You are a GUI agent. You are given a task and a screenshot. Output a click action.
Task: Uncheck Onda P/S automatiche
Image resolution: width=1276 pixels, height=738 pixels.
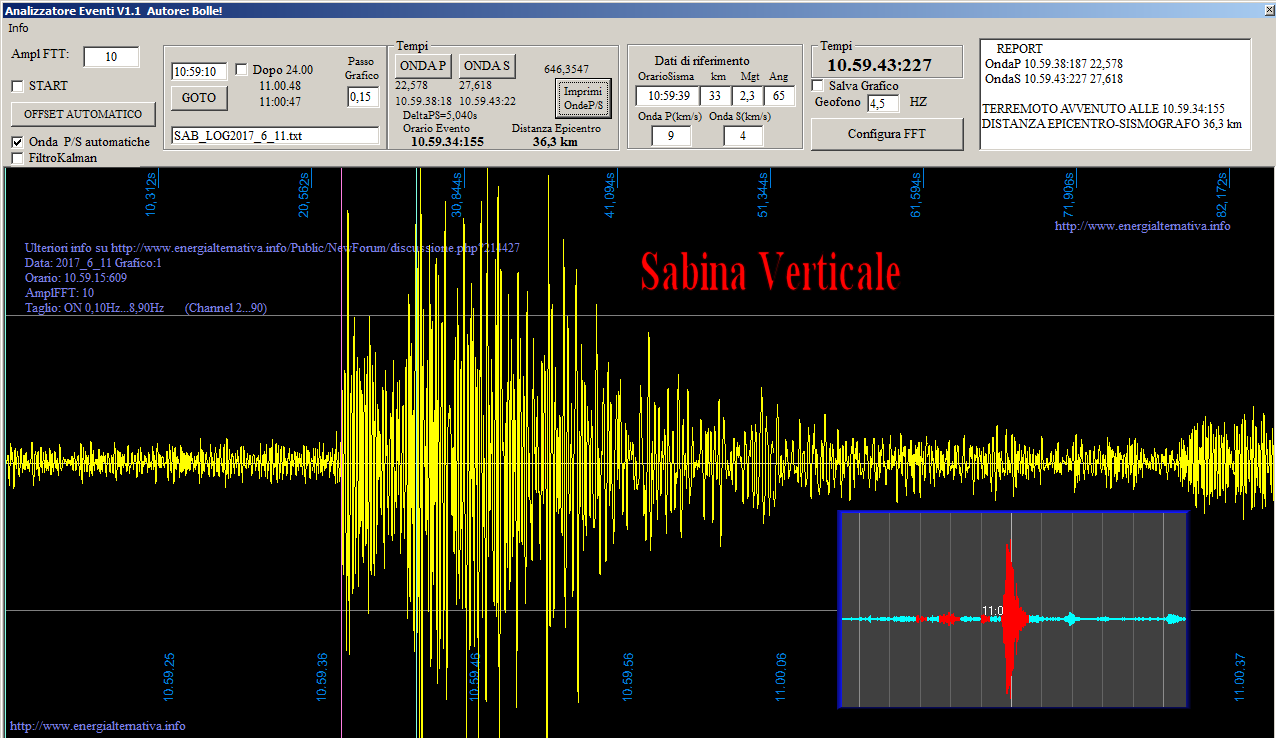tap(17, 142)
